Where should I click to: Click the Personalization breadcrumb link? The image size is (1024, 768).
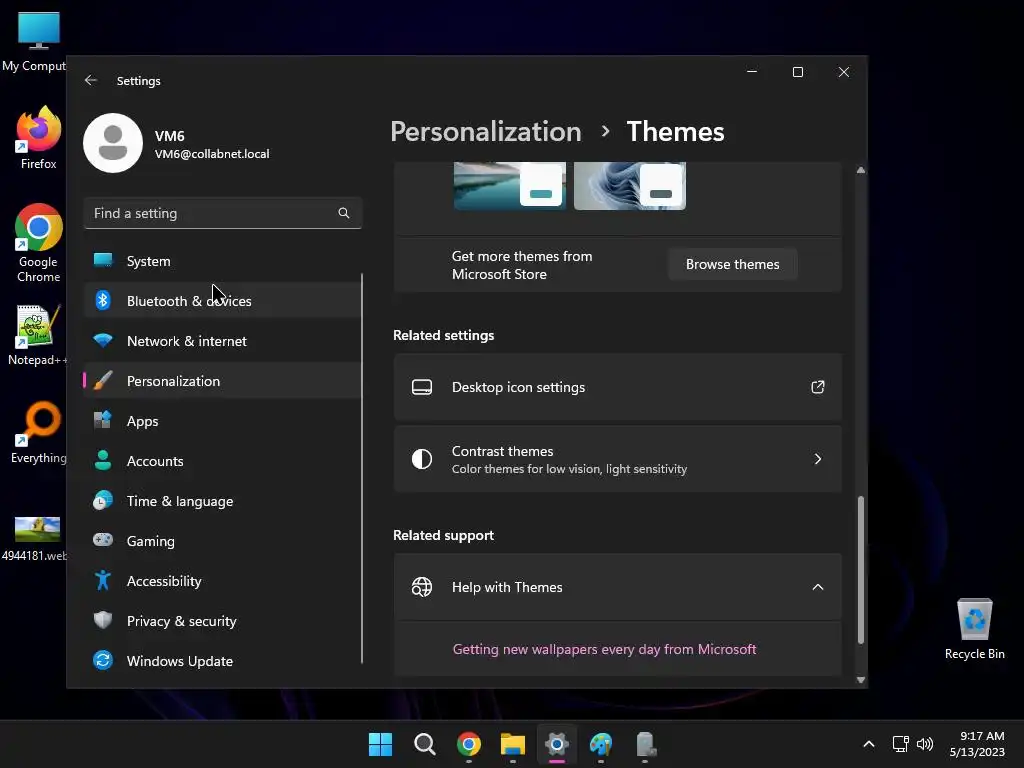click(485, 132)
